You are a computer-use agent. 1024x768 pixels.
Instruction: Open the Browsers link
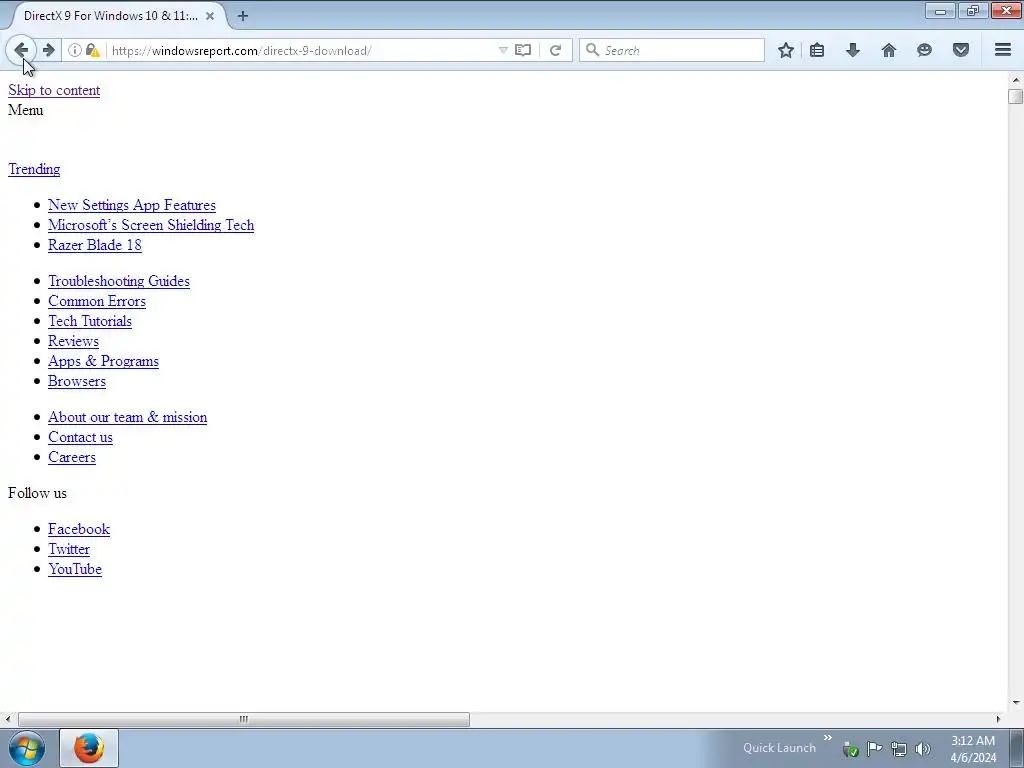coord(76,381)
